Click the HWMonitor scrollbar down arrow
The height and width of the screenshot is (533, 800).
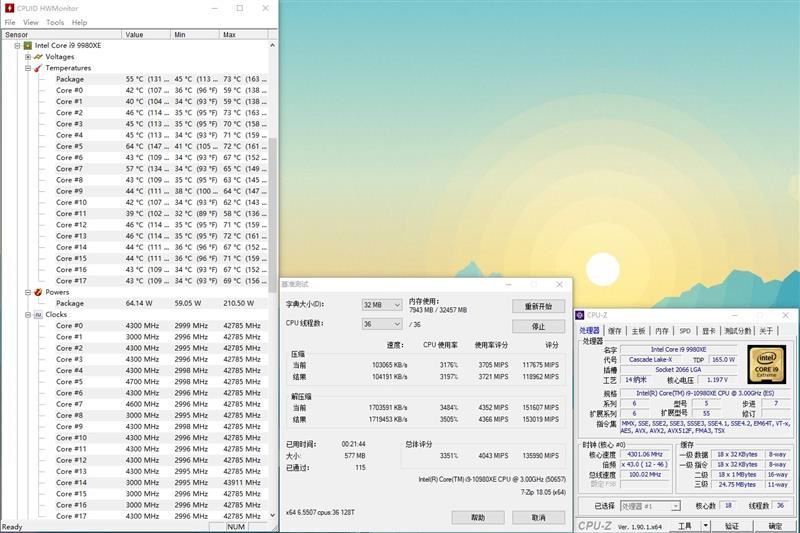click(272, 515)
